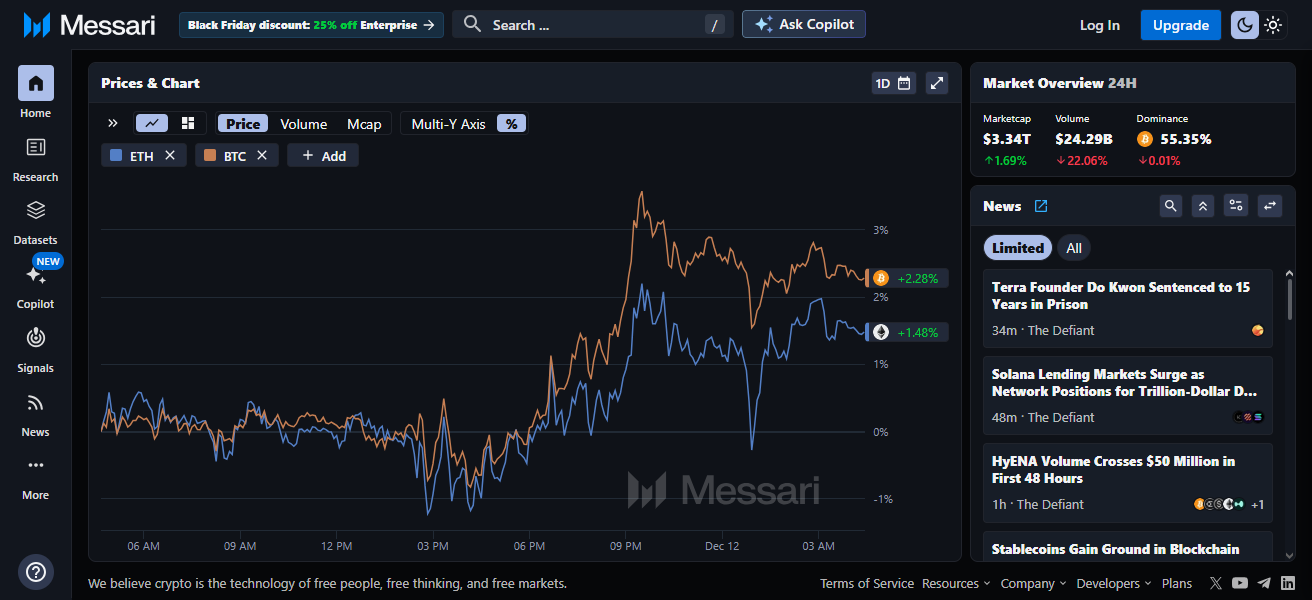Viewport: 1312px width, 600px height.
Task: Show All news tab
Action: coord(1073,248)
